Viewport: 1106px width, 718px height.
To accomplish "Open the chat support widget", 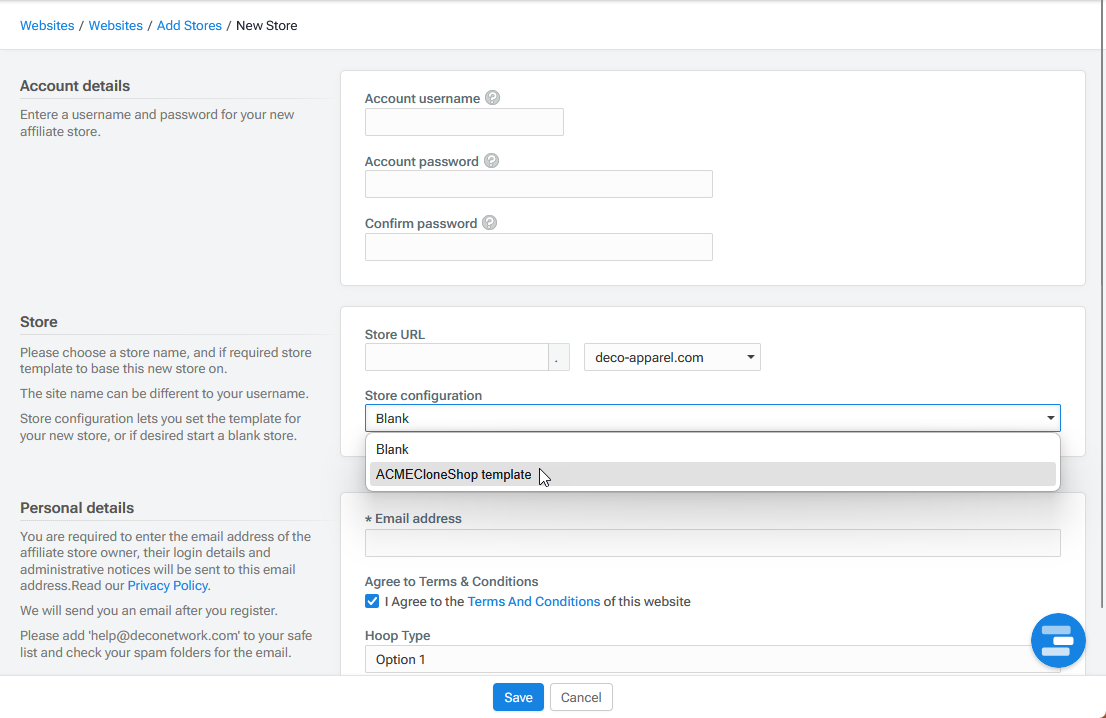I will pos(1058,640).
